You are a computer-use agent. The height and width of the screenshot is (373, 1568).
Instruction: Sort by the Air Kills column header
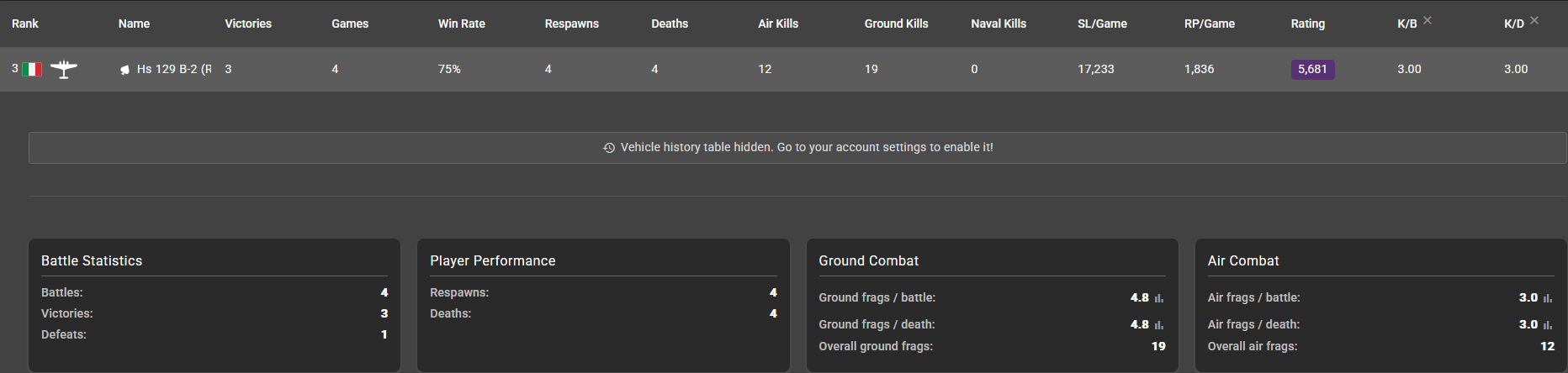(778, 24)
